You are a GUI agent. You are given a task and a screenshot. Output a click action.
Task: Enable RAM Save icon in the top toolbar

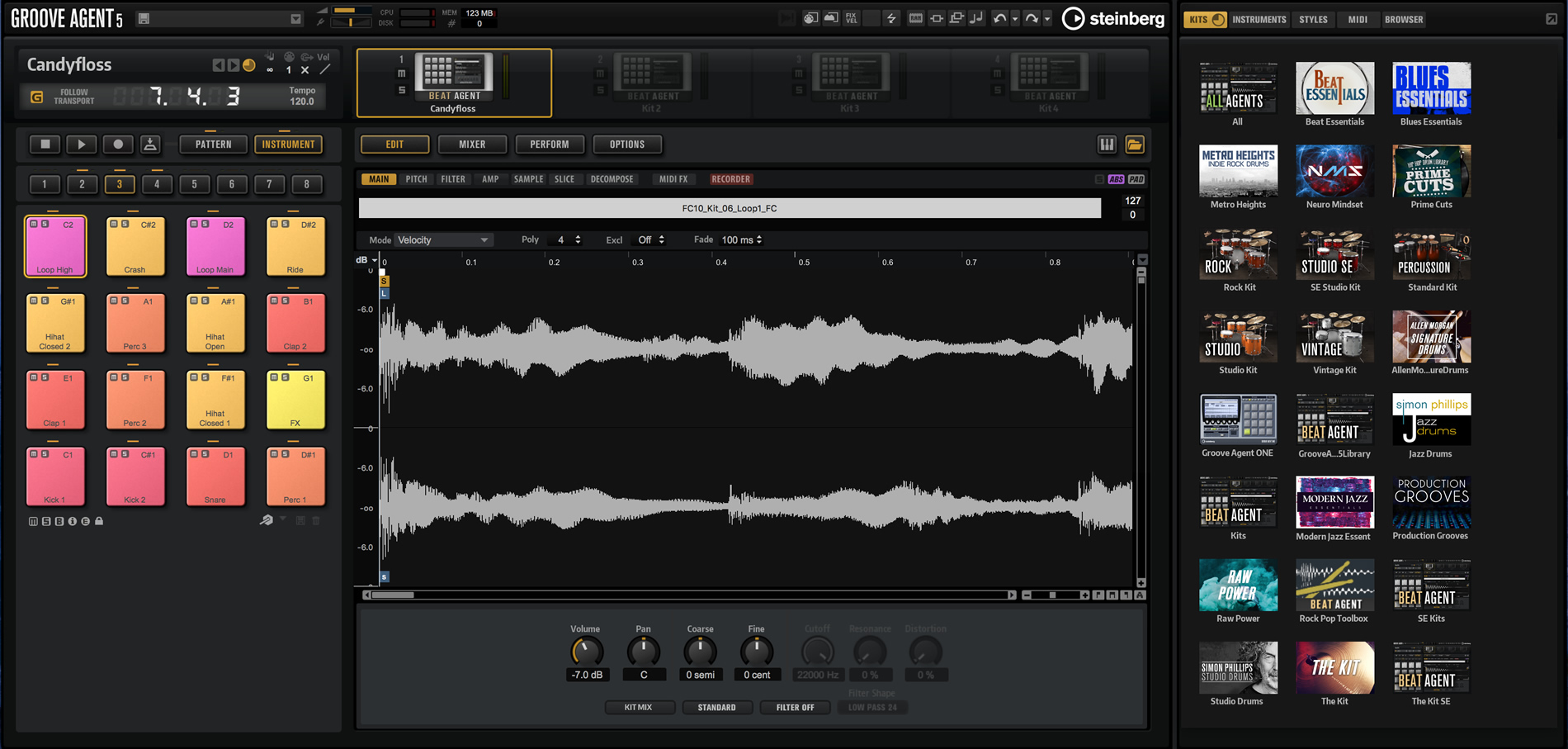[x=915, y=17]
